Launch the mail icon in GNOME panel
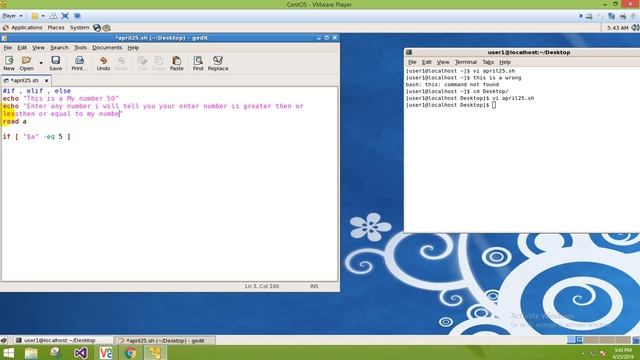The height and width of the screenshot is (360, 640). [107, 28]
